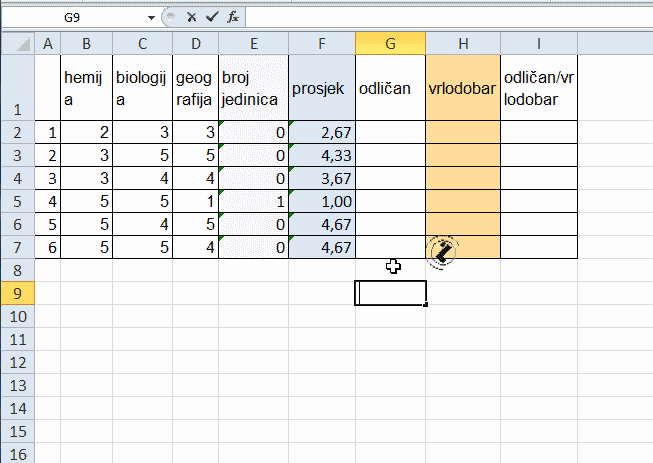Viewport: 653px width, 463px height.
Task: Click the Enter checkmark icon in formula bar
Action: pyautogui.click(x=212, y=17)
